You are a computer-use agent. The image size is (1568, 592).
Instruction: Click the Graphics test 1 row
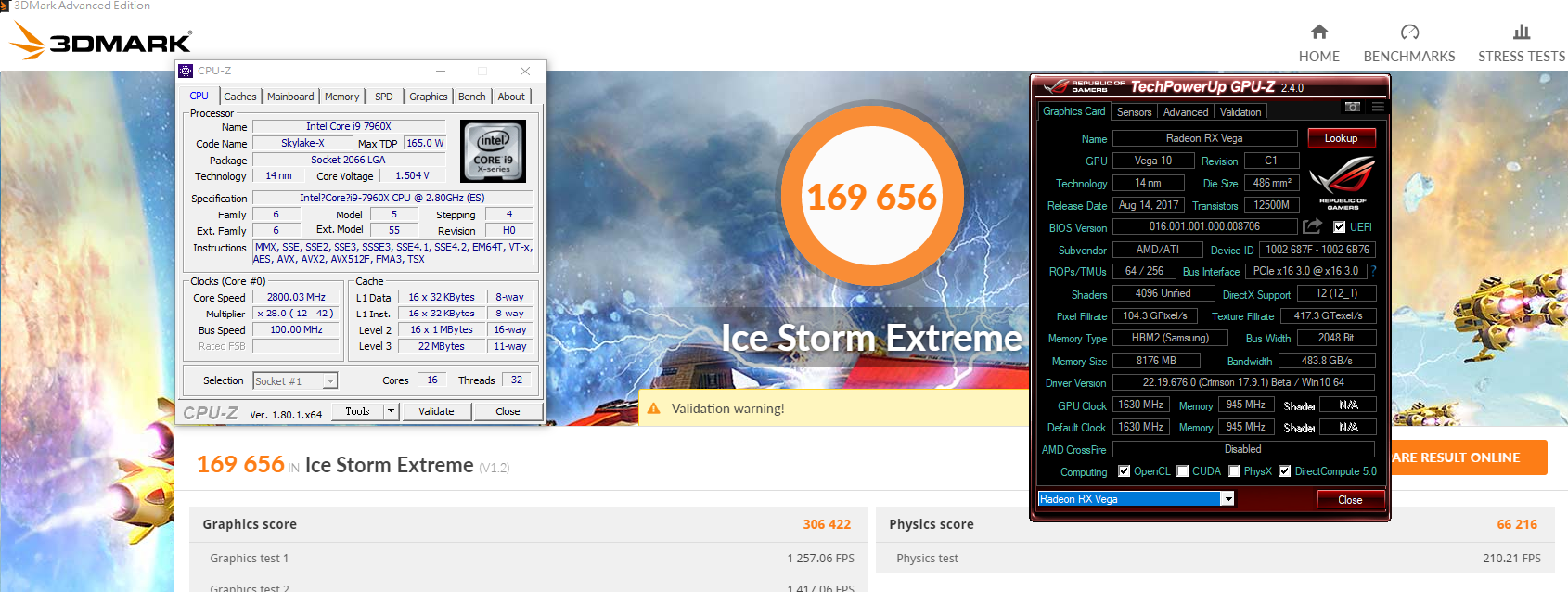tap(529, 559)
